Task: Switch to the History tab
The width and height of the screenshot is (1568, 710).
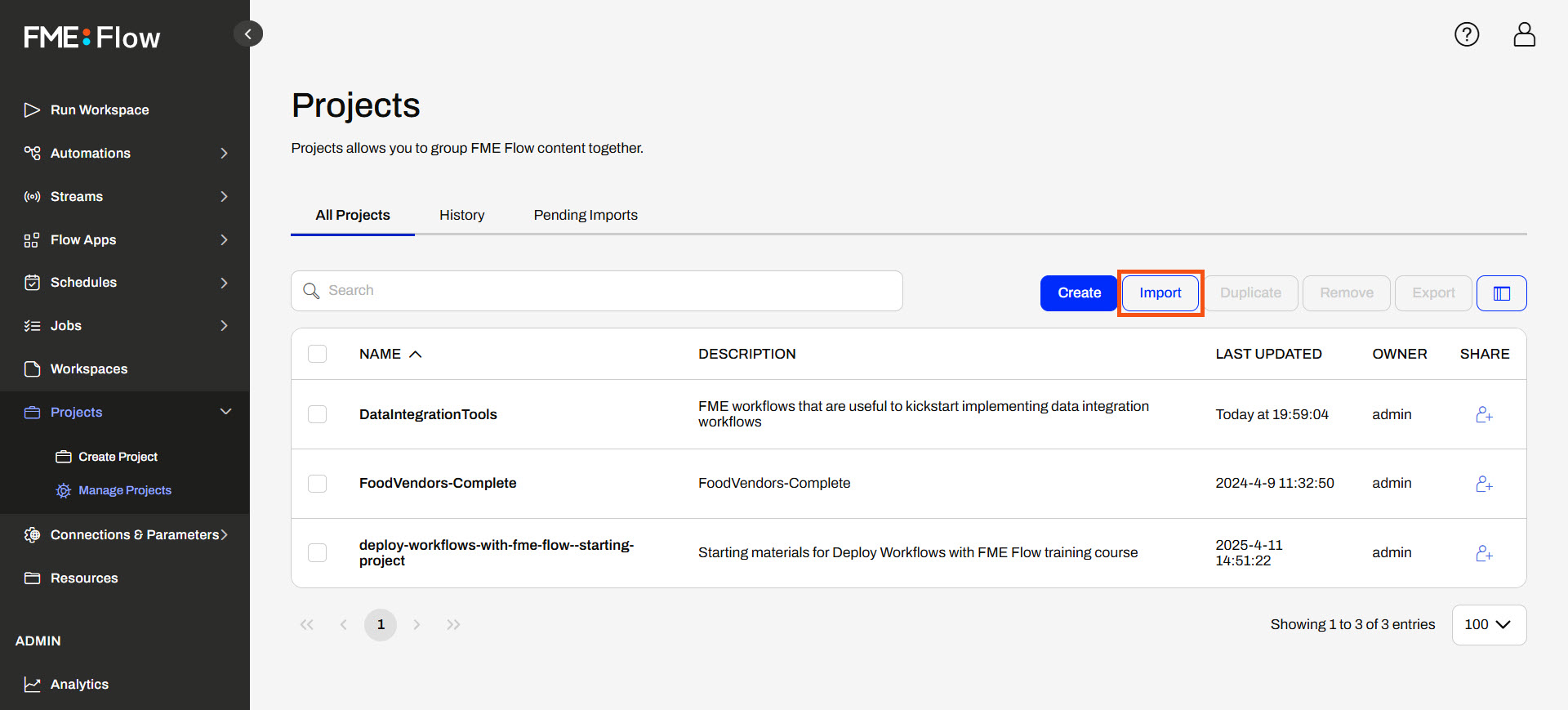Action: (x=461, y=215)
